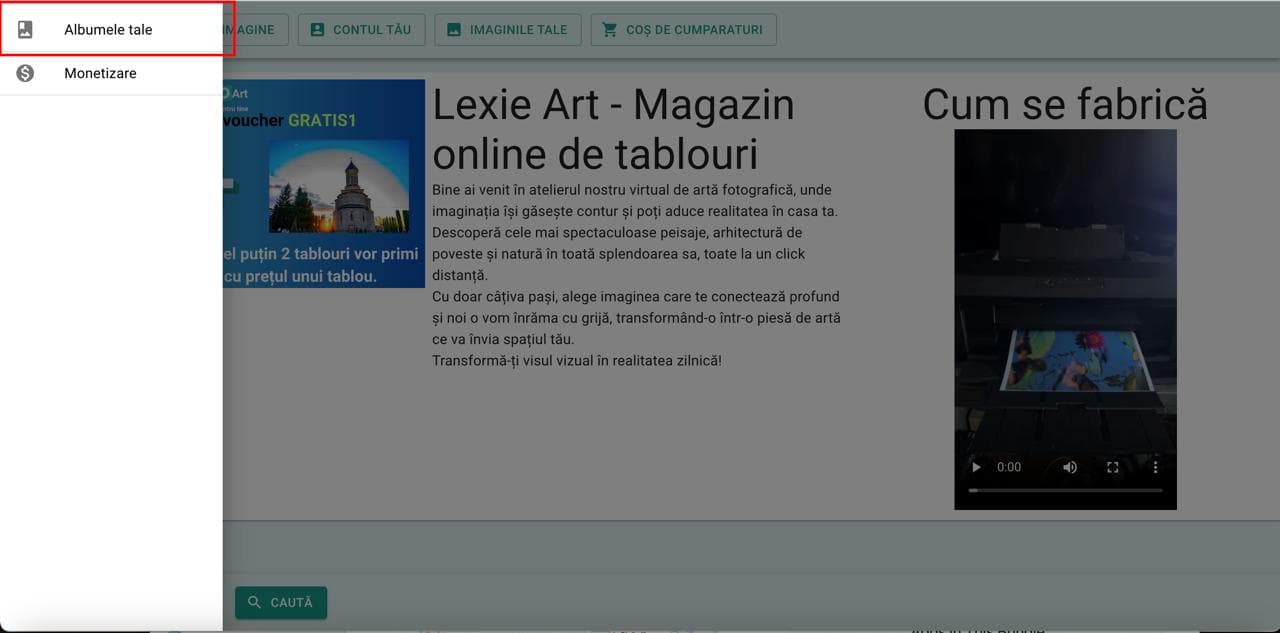Click the Cum se fabrică heading
This screenshot has height=633, width=1280.
tap(1065, 104)
